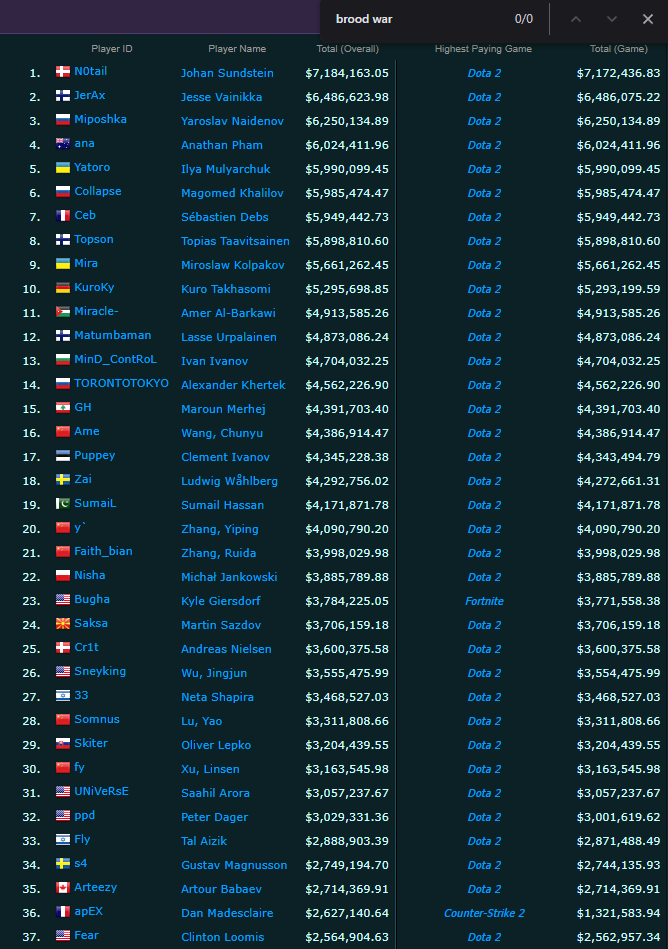Open Cr1t player ID link
The image size is (668, 949).
pyautogui.click(x=86, y=648)
